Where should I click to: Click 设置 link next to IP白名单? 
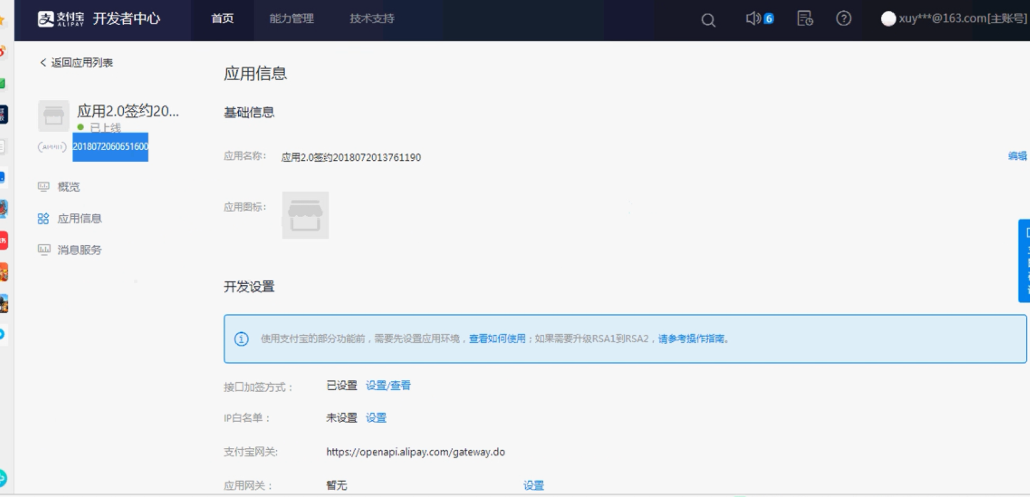point(376,418)
